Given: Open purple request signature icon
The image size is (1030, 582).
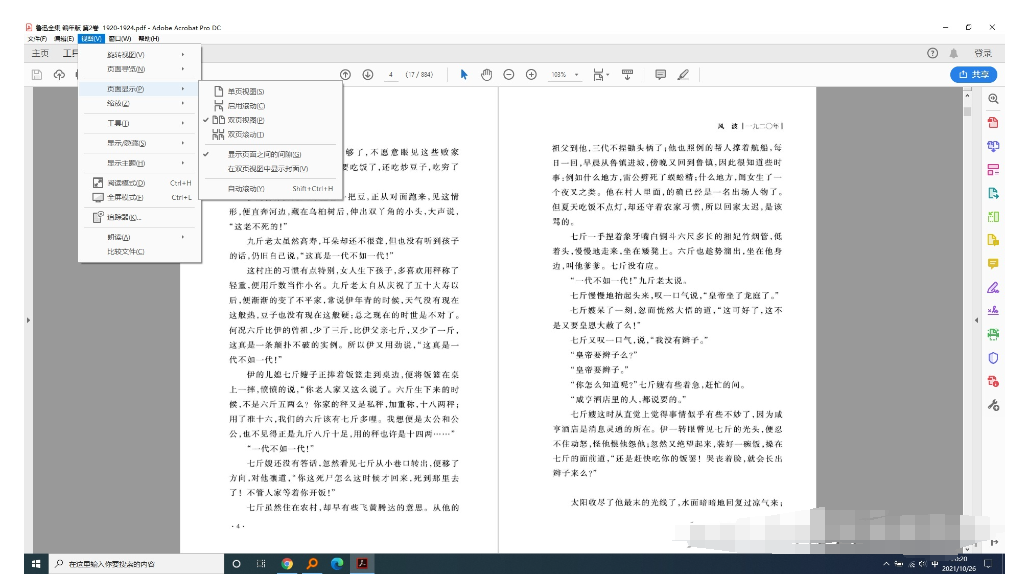Looking at the screenshot, I should (x=993, y=311).
